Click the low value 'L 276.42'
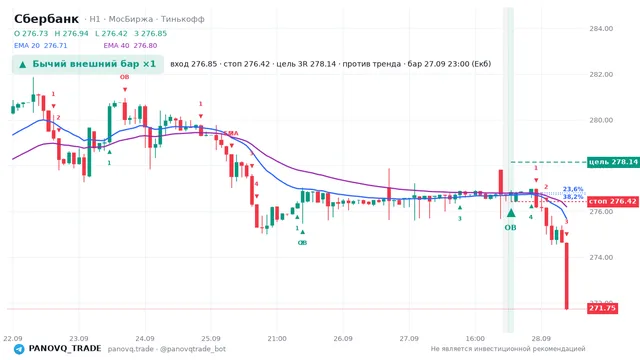Image resolution: width=640 pixels, height=360 pixels. pyautogui.click(x=111, y=33)
